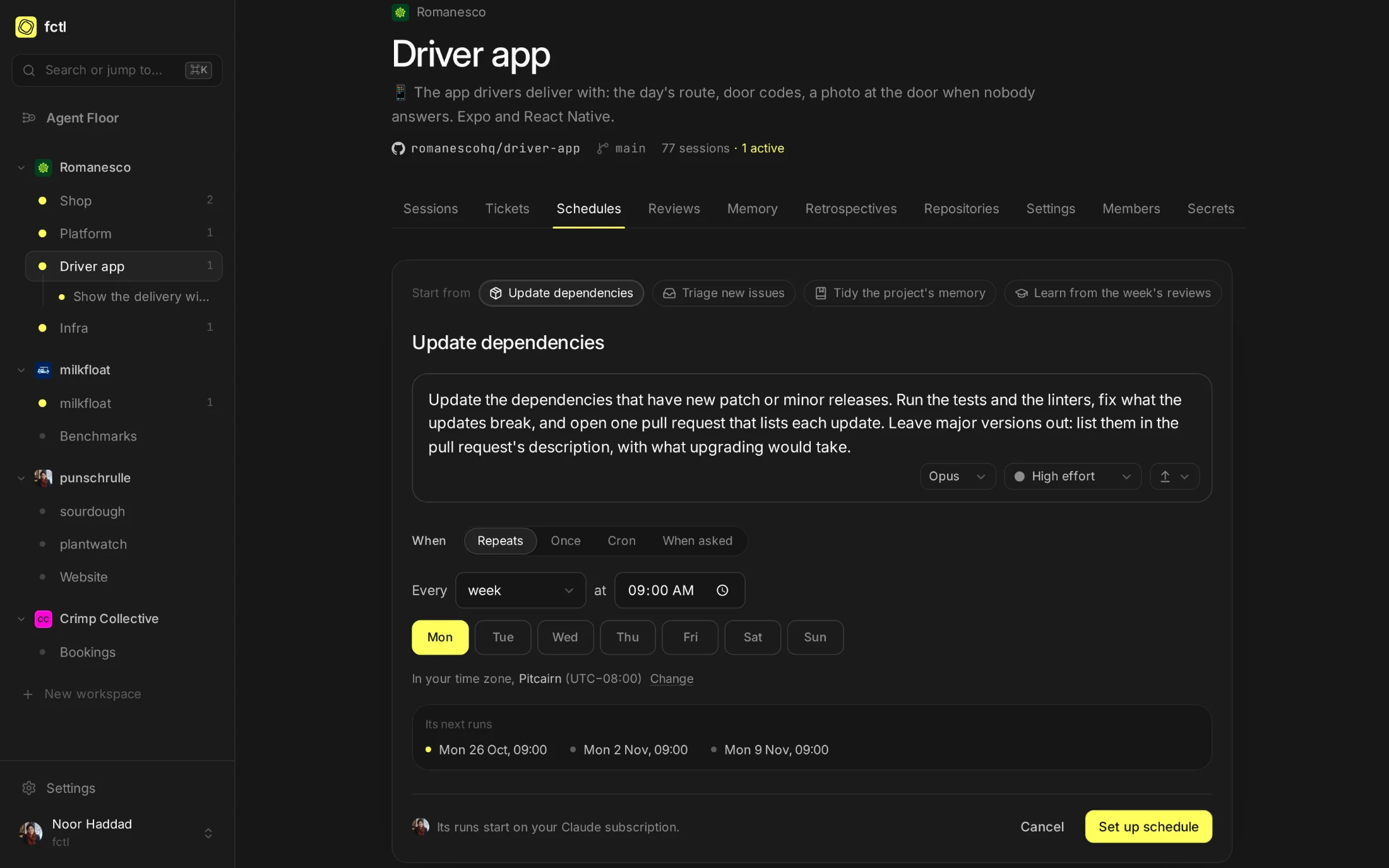The width and height of the screenshot is (1389, 868).
Task: Click the clock icon in the time field
Action: (722, 590)
